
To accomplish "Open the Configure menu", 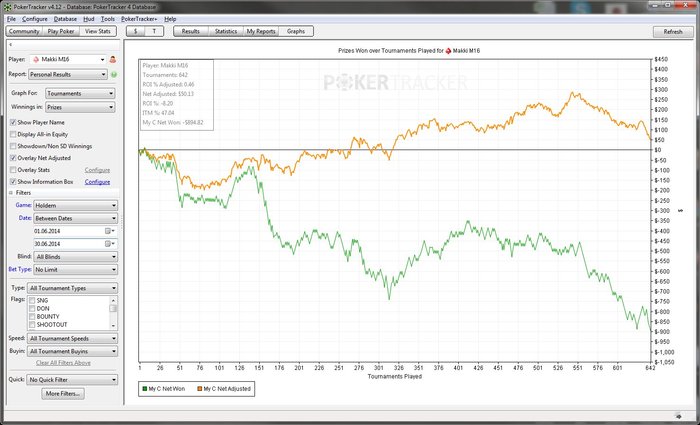I will (x=35, y=19).
